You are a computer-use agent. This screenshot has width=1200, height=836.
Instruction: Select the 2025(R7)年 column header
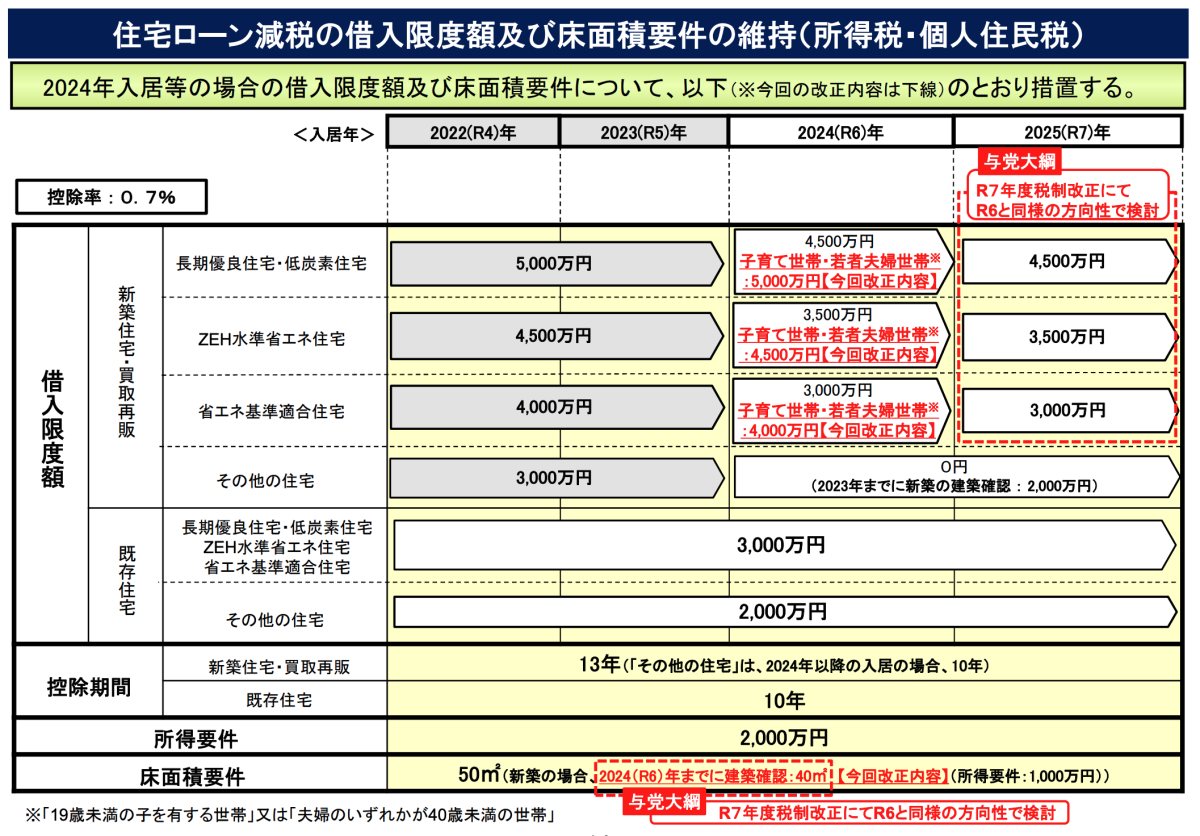[1068, 132]
